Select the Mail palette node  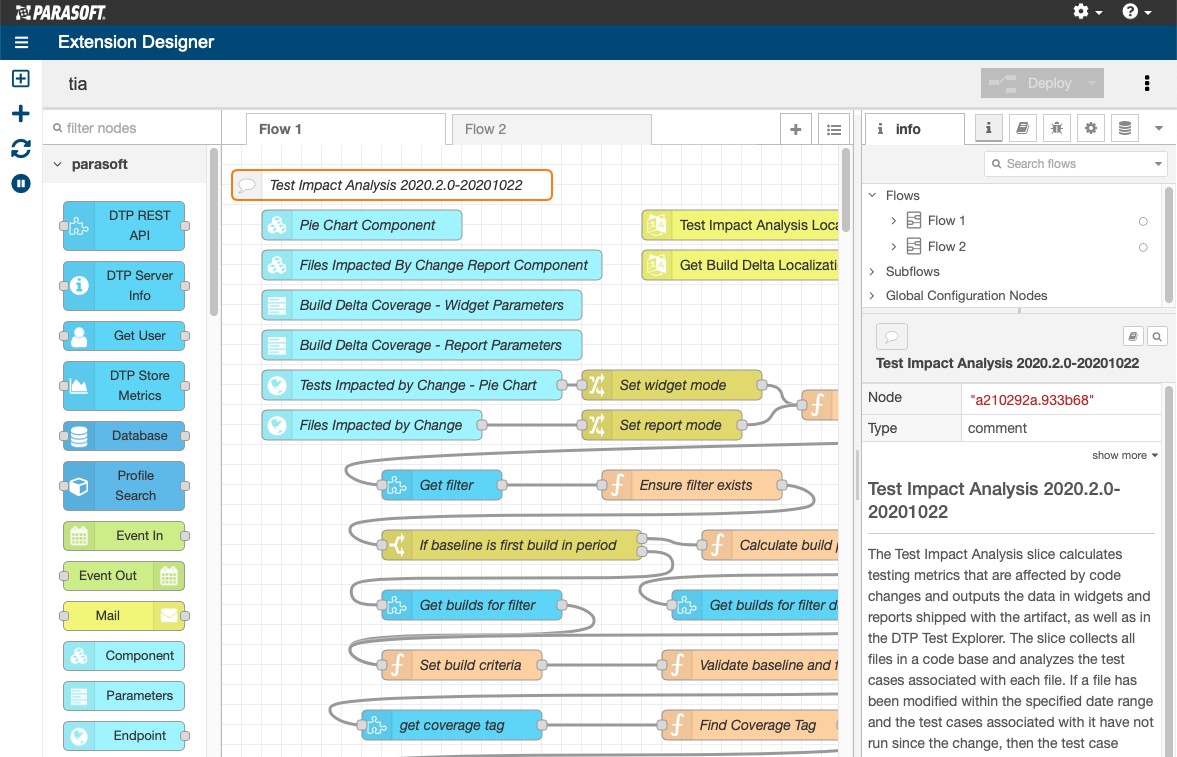tap(124, 616)
